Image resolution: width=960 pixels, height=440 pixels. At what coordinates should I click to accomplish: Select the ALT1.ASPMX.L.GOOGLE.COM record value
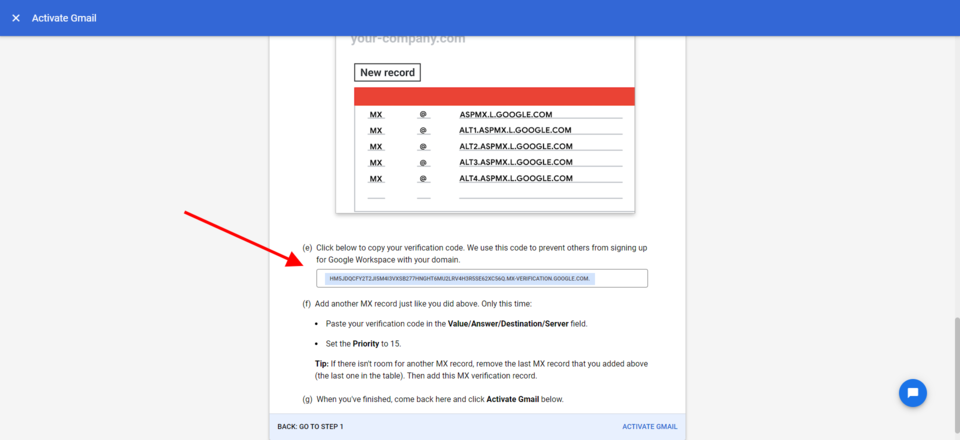pyautogui.click(x=515, y=130)
